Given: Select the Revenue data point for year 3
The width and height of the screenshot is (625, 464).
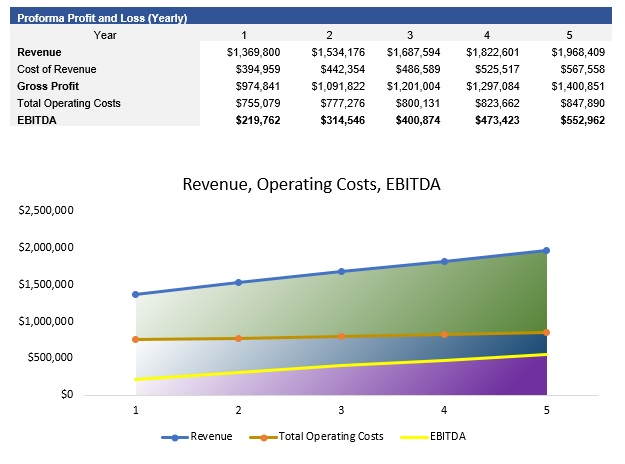Looking at the screenshot, I should 341,271.
